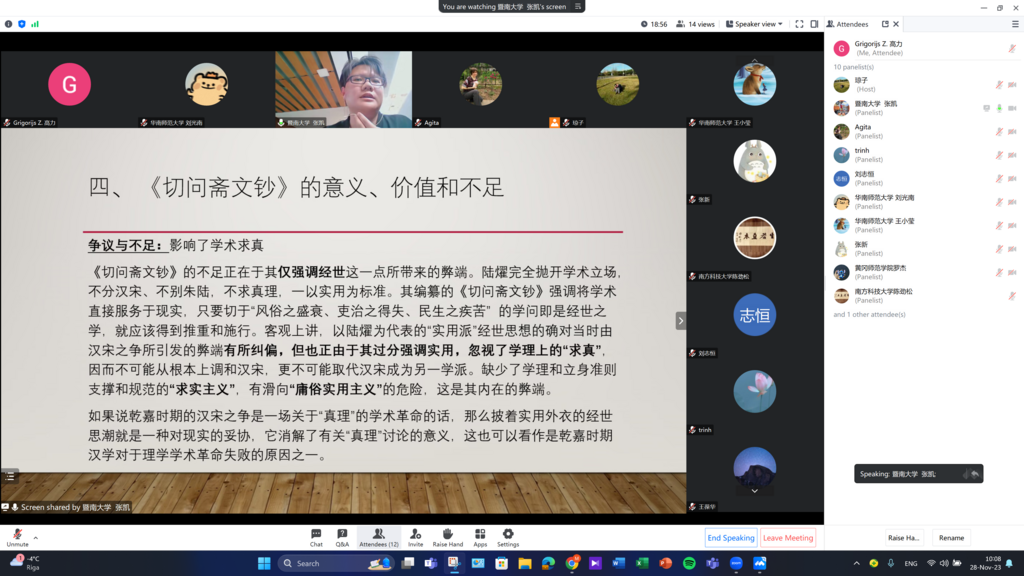Check network connection quality indicator

35,24
